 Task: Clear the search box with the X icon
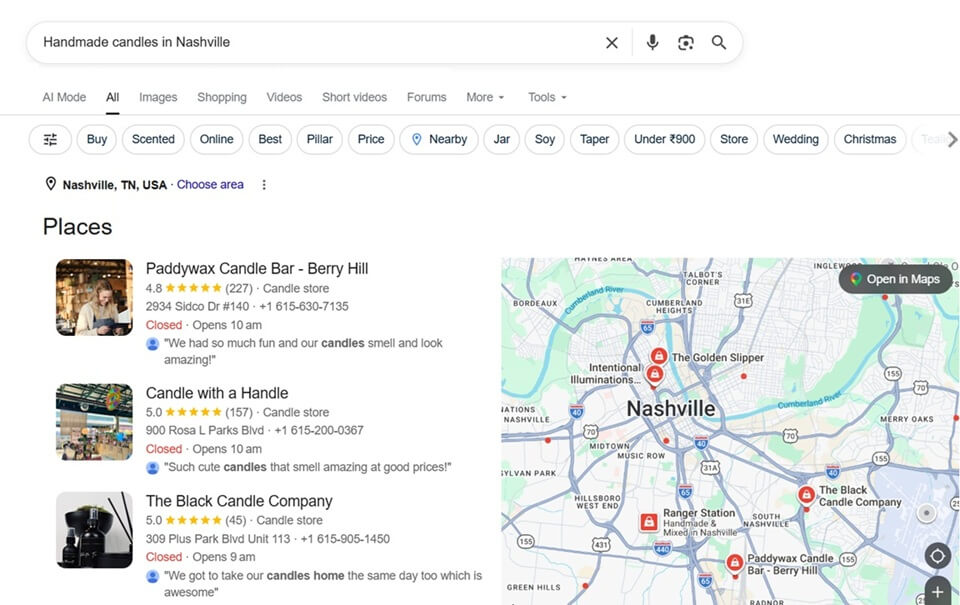pos(612,43)
